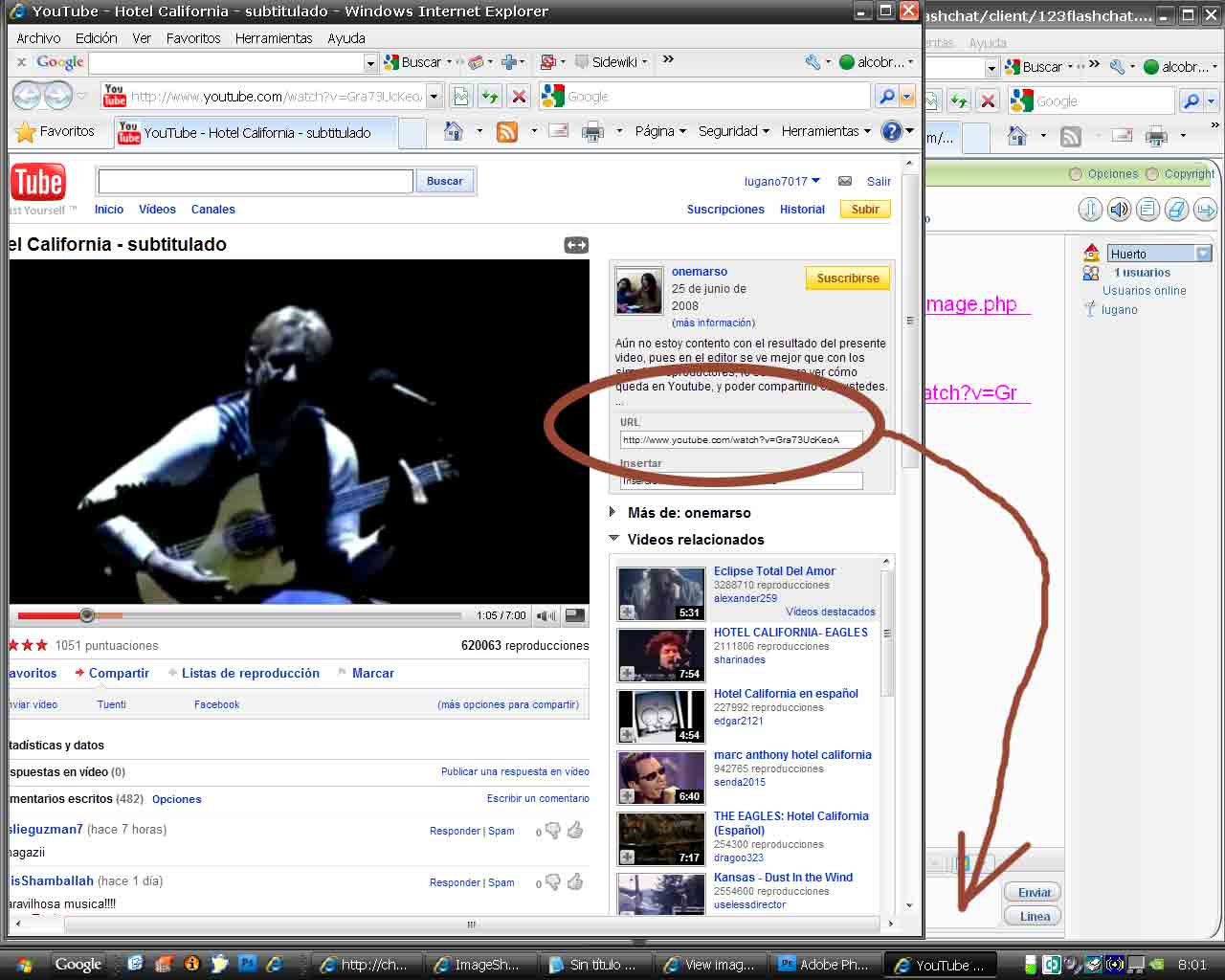This screenshot has width=1225, height=980.
Task: Select the YouTube - Hotel California browser tab
Action: tap(255, 133)
